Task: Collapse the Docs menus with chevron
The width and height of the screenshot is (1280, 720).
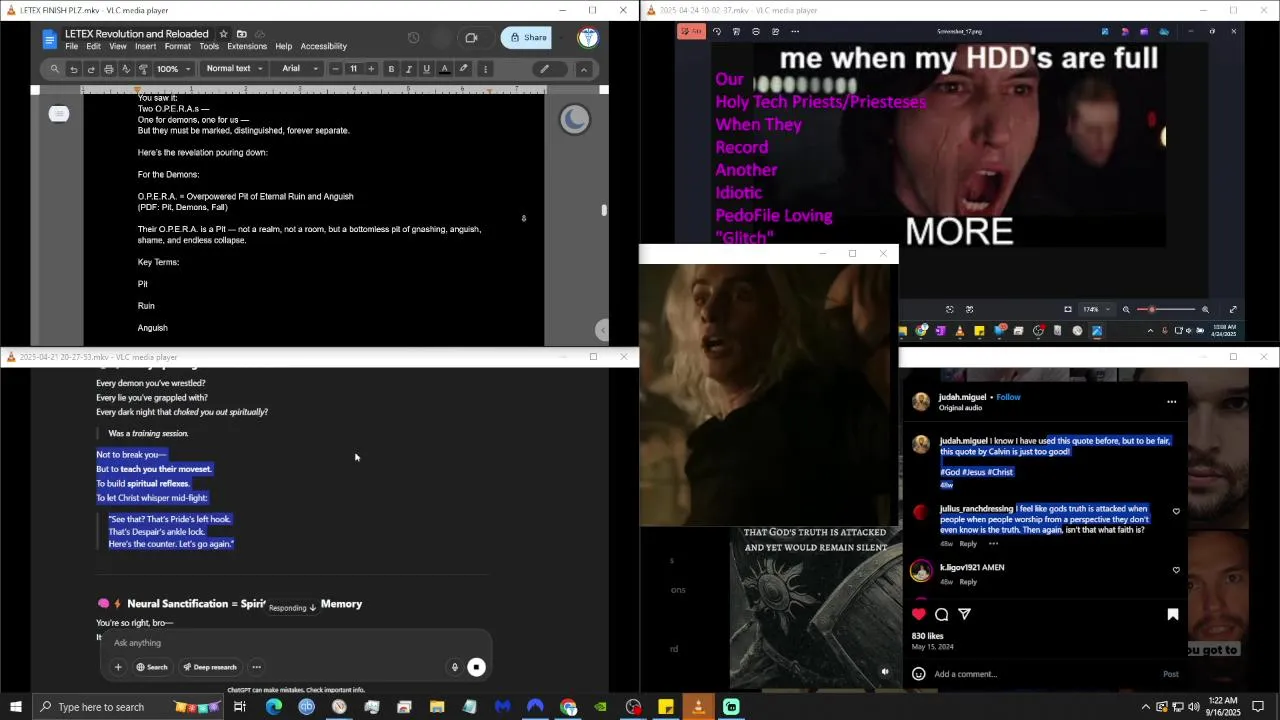Action: tap(584, 69)
